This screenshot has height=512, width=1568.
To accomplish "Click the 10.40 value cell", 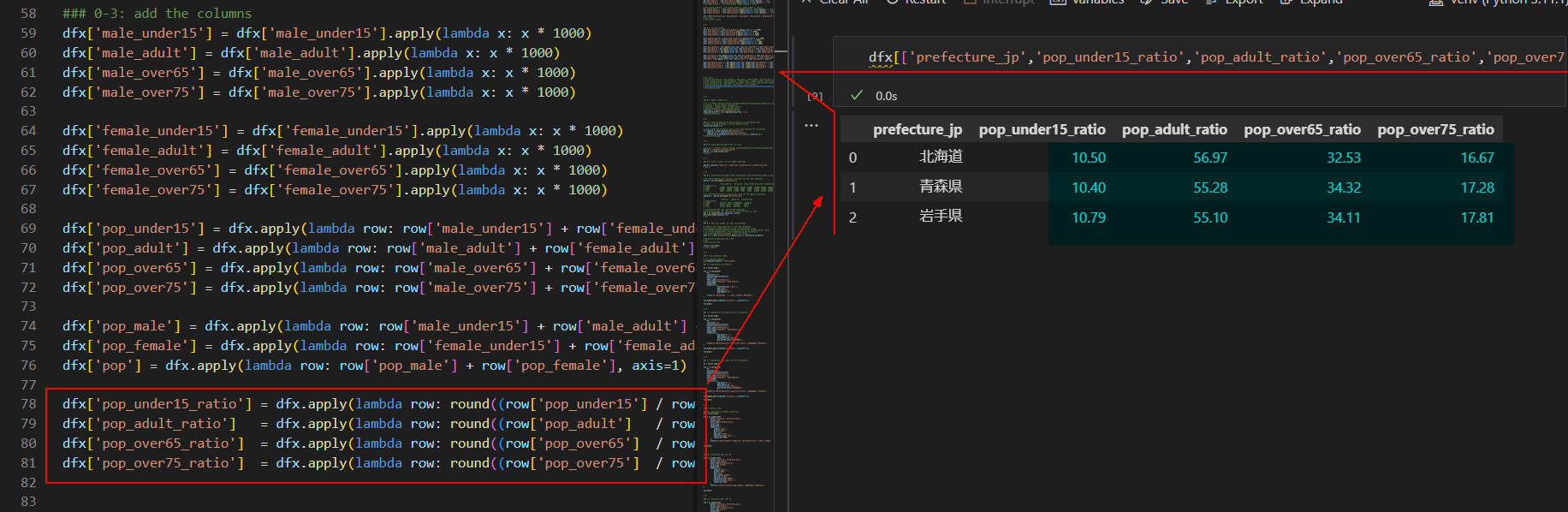I will click(x=1089, y=188).
